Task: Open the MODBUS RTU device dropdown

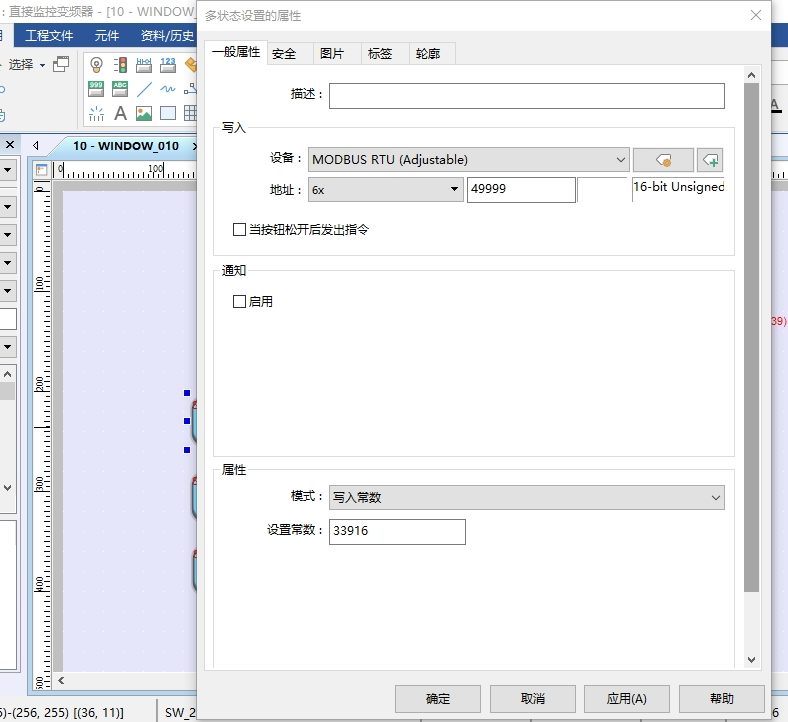Action: (x=468, y=160)
